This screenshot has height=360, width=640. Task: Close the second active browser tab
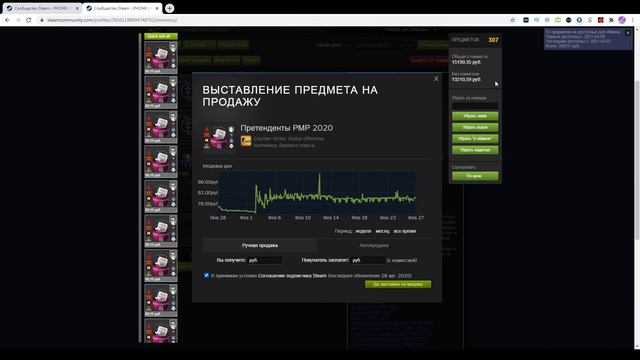[157, 8]
